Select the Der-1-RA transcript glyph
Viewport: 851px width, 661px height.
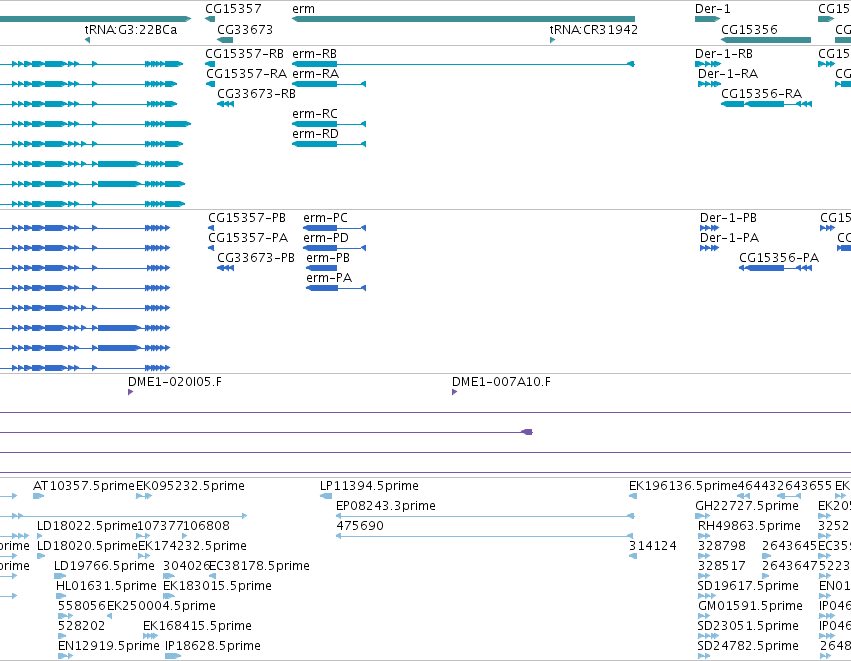pos(709,84)
